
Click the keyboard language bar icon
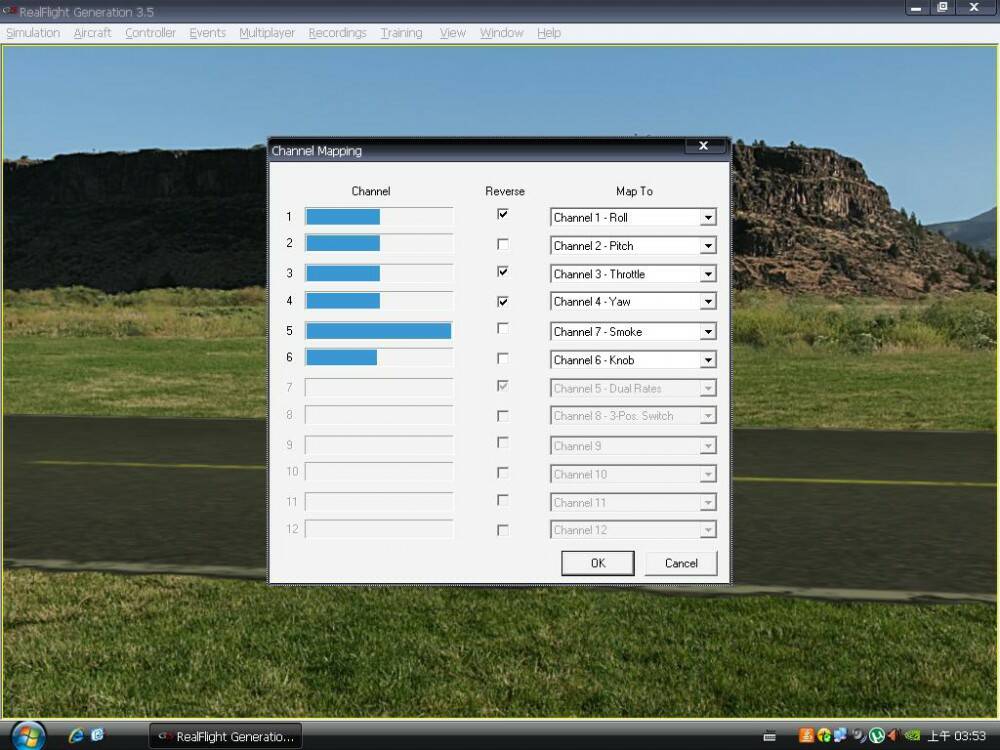pyautogui.click(x=770, y=737)
